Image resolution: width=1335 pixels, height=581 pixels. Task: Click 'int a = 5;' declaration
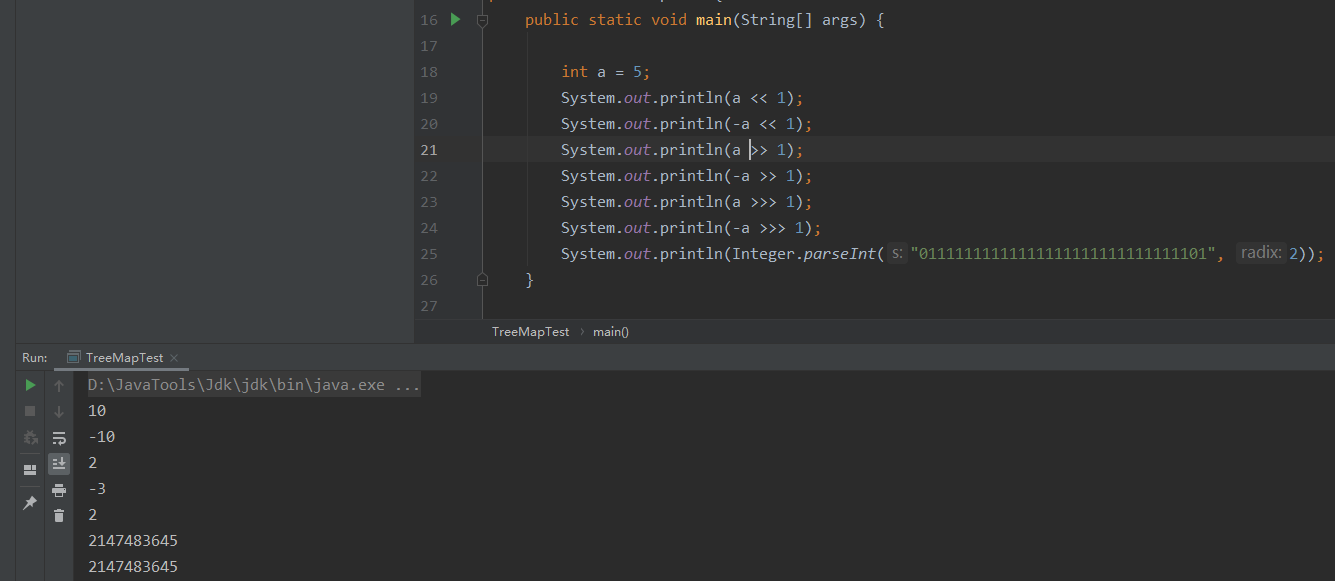click(606, 72)
